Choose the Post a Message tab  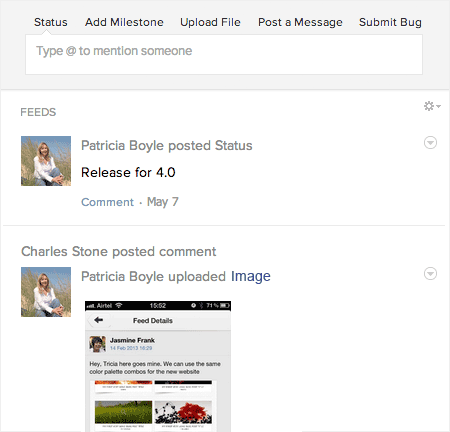point(300,22)
